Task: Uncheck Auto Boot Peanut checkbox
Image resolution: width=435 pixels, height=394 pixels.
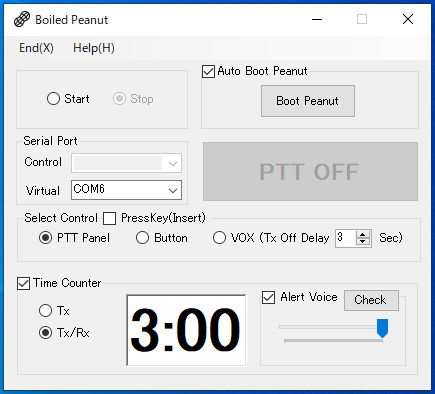Action: click(x=209, y=71)
